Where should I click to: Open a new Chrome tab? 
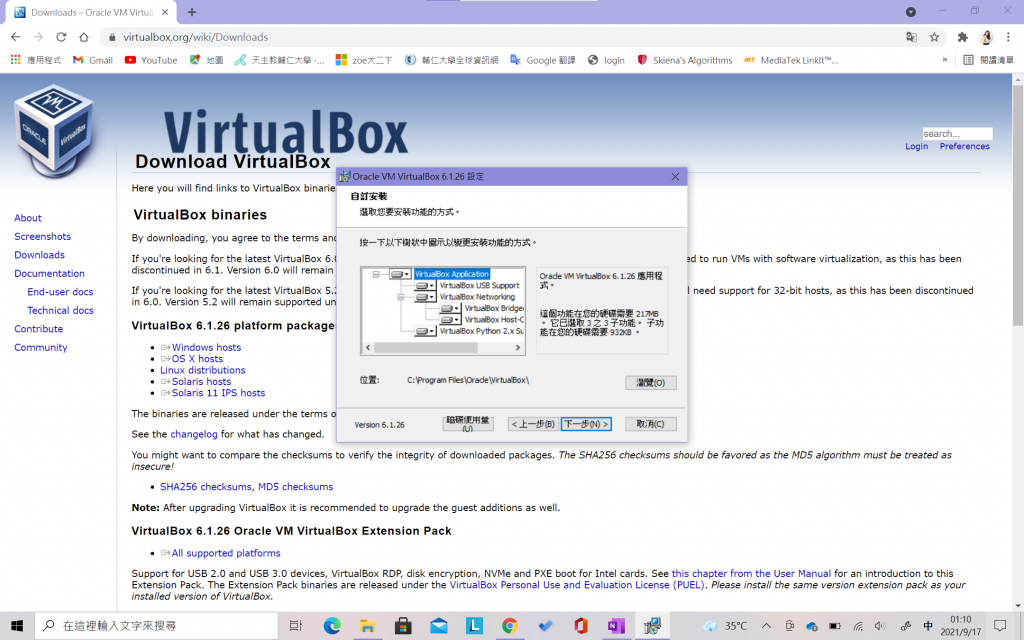point(192,12)
